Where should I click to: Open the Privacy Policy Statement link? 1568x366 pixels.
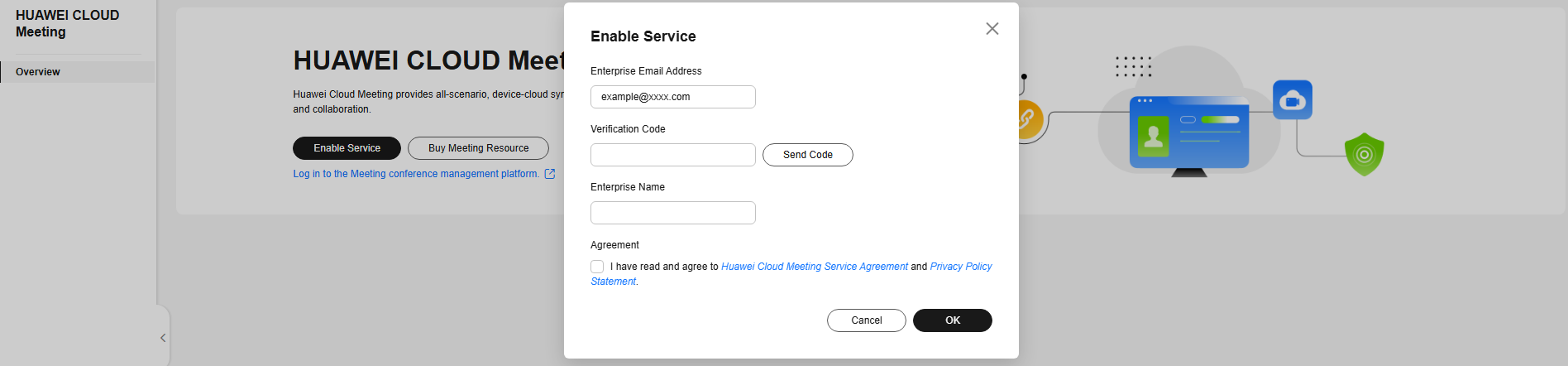pos(960,267)
